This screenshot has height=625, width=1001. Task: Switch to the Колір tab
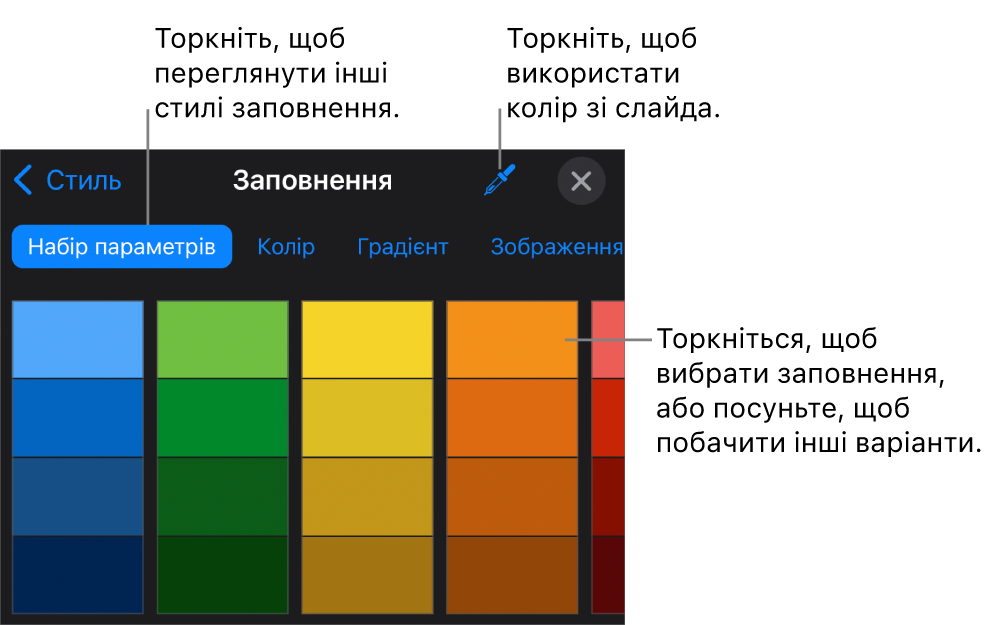tap(286, 246)
